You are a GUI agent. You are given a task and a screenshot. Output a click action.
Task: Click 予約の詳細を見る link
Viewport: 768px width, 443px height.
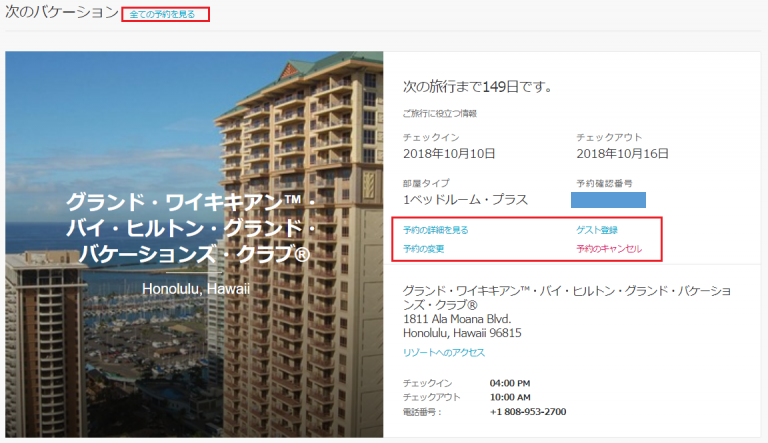point(435,230)
